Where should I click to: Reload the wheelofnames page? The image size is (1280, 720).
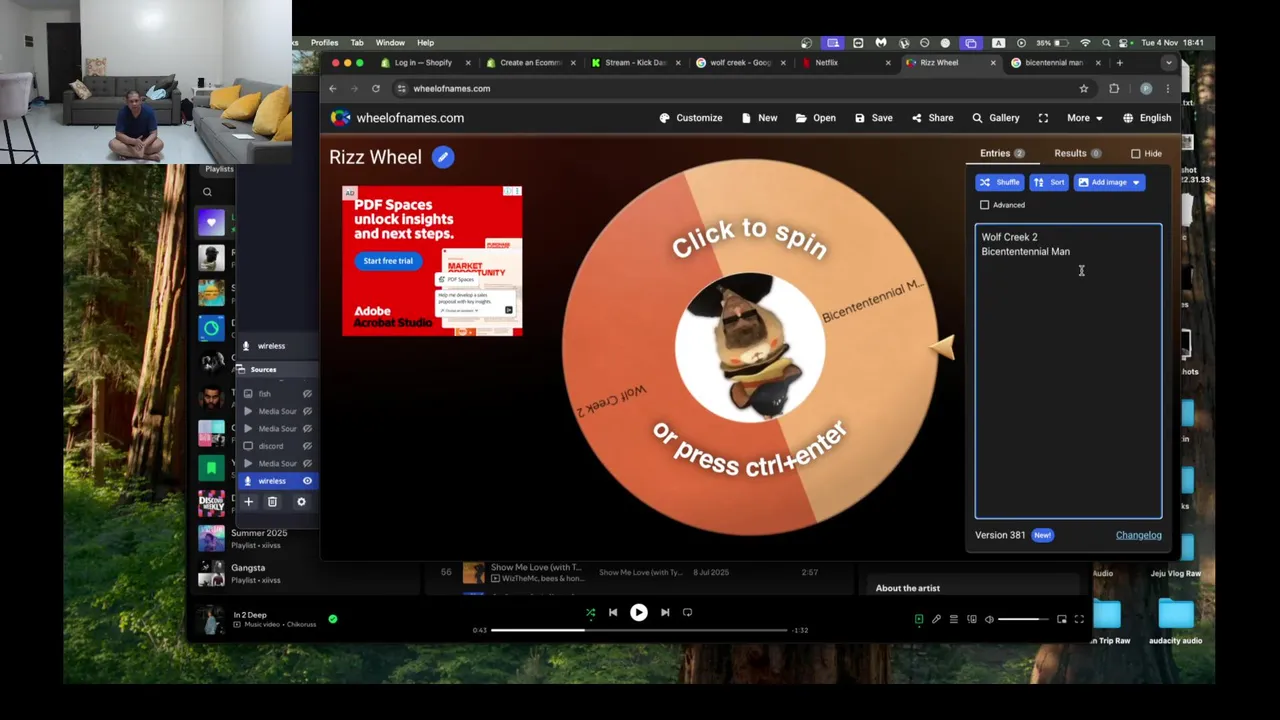tap(375, 88)
